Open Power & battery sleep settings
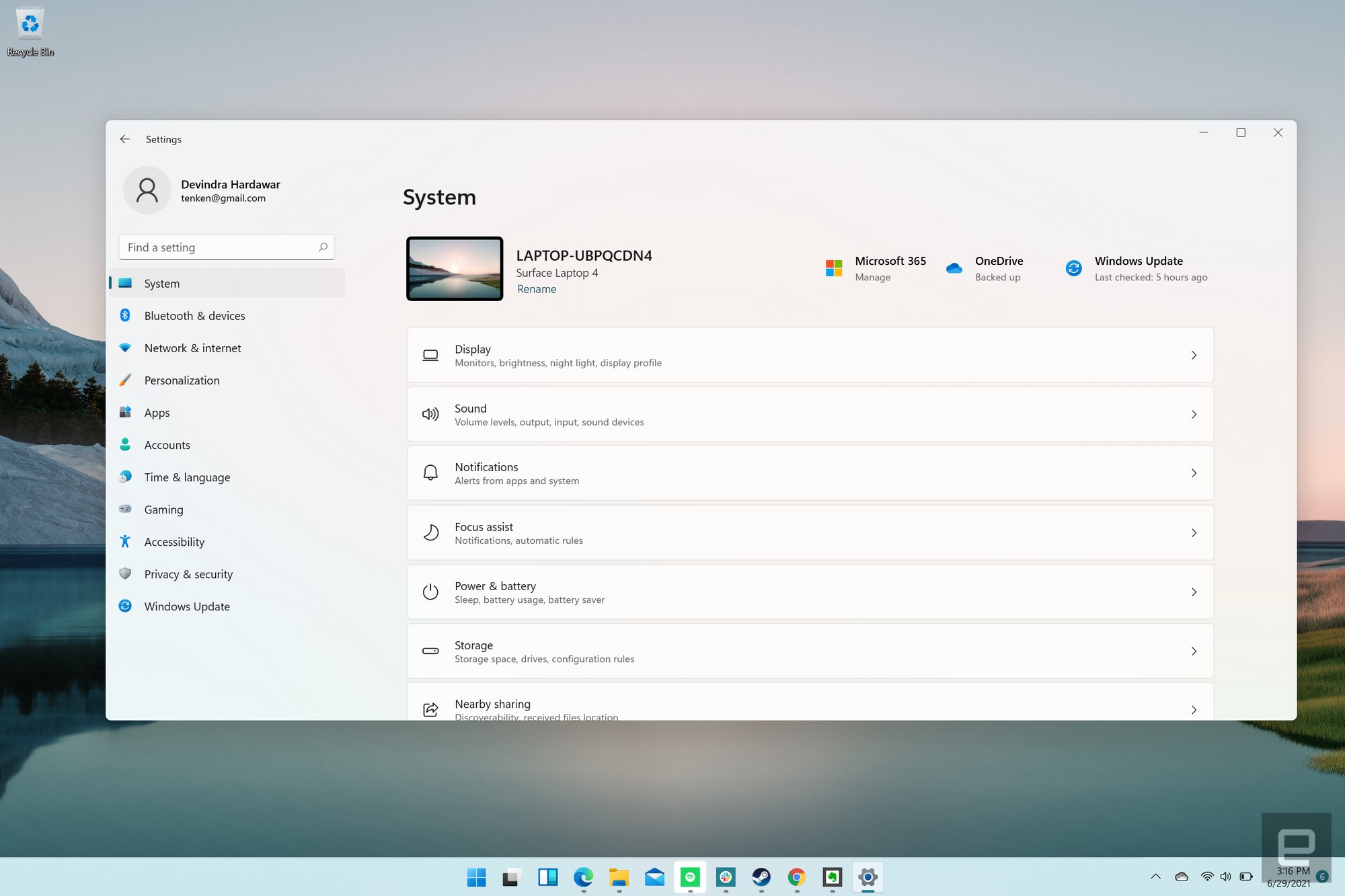This screenshot has height=896, width=1345. (x=810, y=591)
